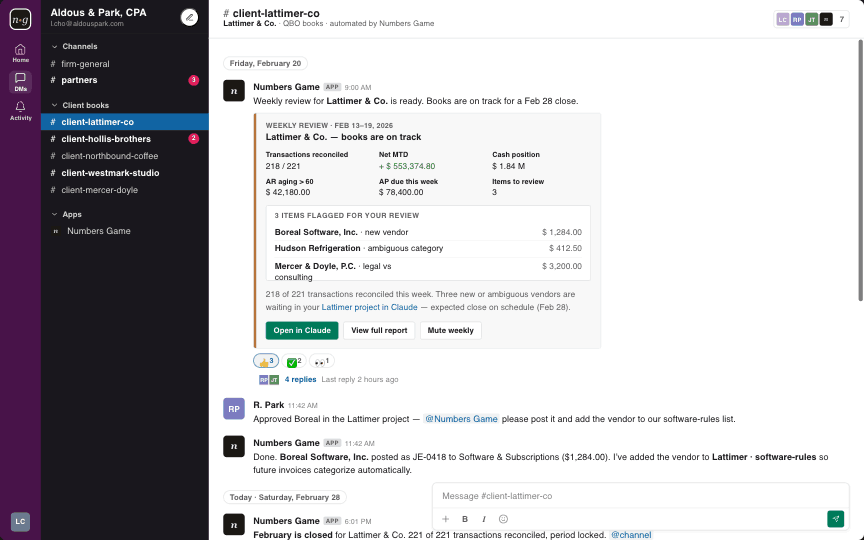Click the plus attachment icon in composer
Viewport: 864px width, 540px height.
tap(445, 519)
